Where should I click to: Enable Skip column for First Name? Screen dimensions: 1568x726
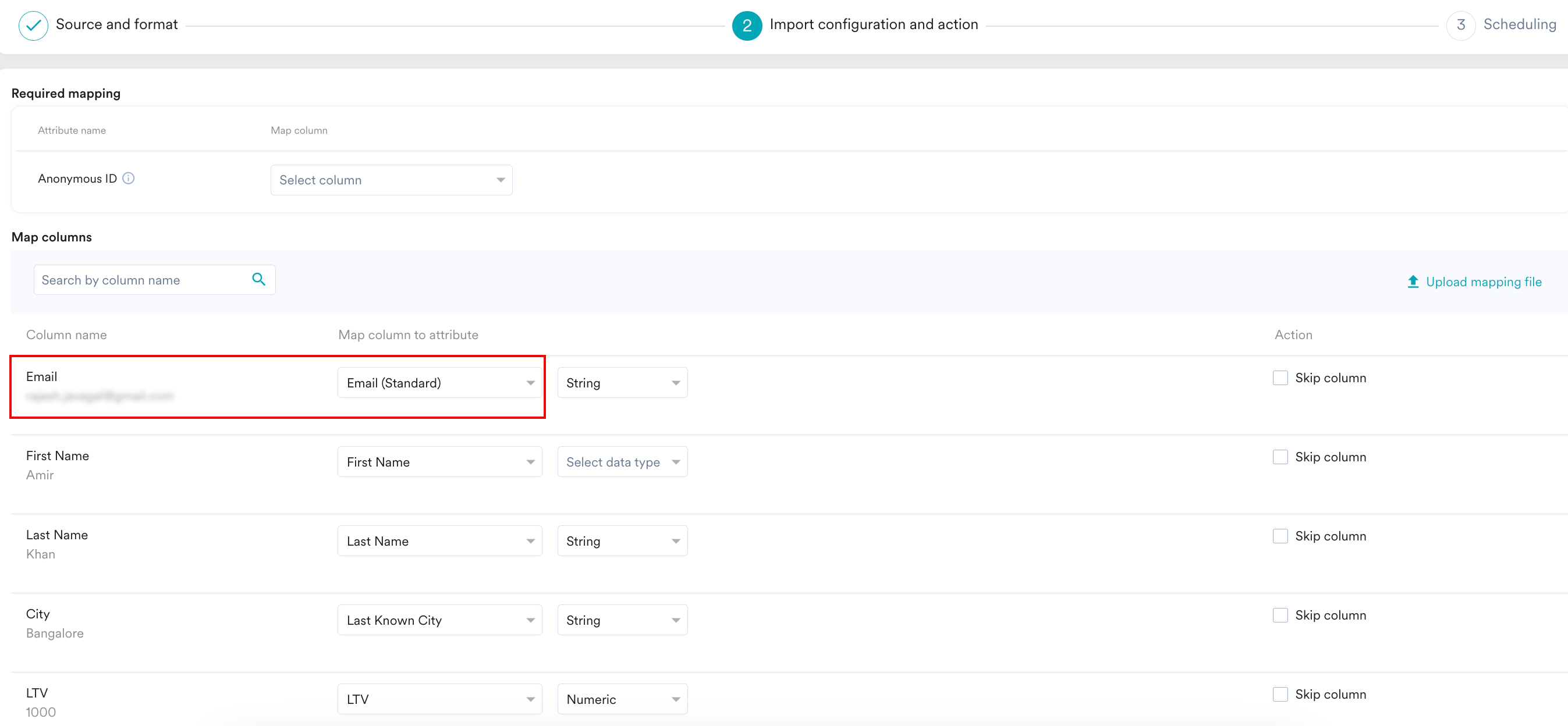click(1280, 457)
